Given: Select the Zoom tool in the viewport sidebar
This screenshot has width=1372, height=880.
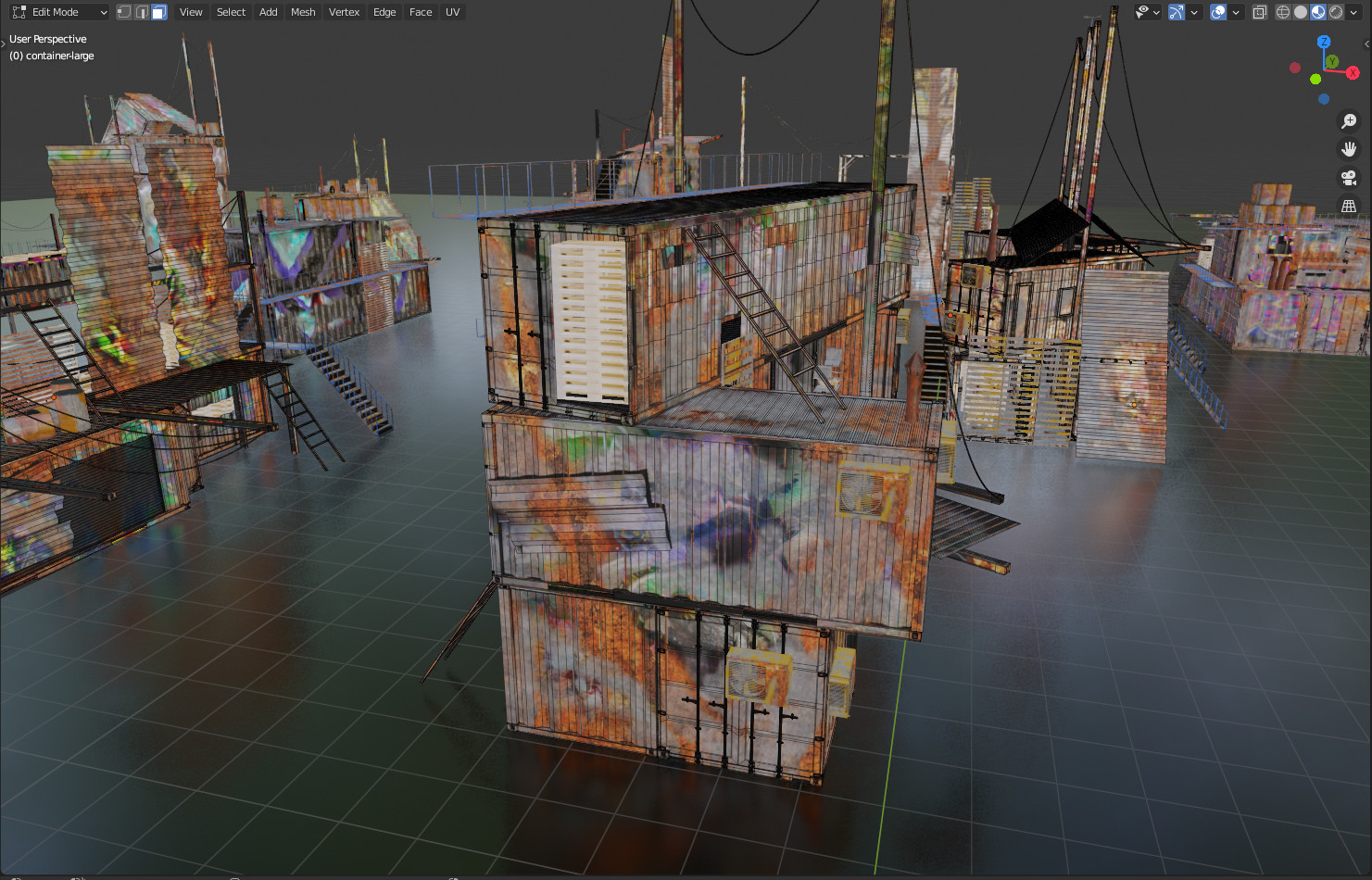Looking at the screenshot, I should [x=1349, y=120].
